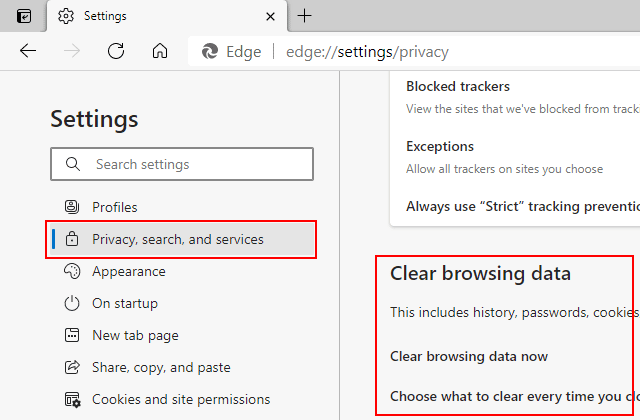Click the forward navigation arrow

tap(72, 51)
